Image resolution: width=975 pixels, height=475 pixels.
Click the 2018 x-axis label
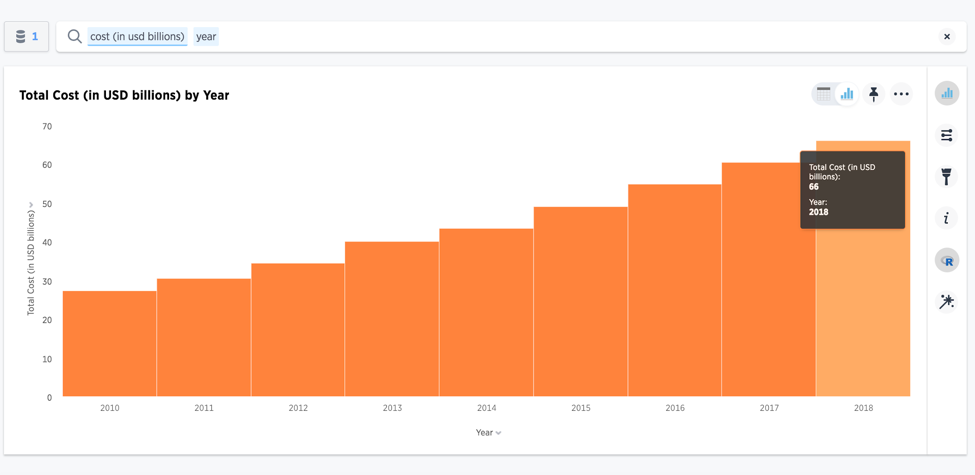(x=863, y=408)
